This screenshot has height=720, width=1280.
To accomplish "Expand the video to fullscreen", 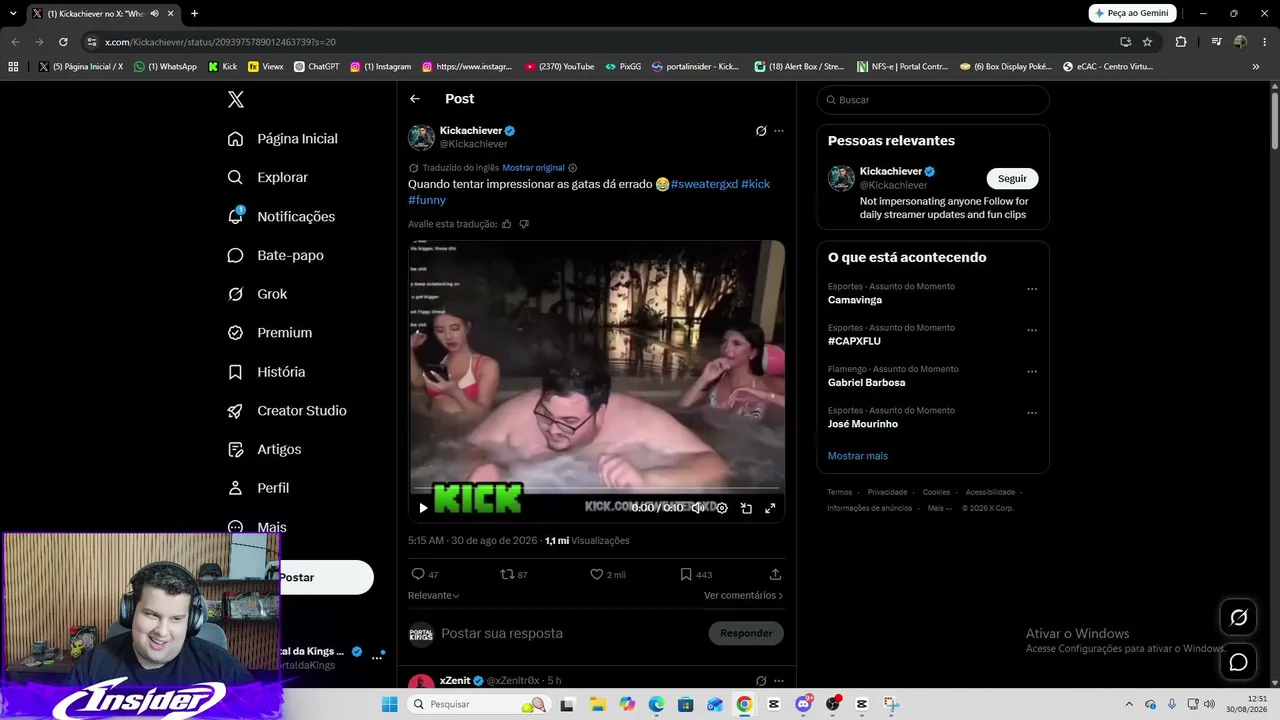I will tap(770, 508).
